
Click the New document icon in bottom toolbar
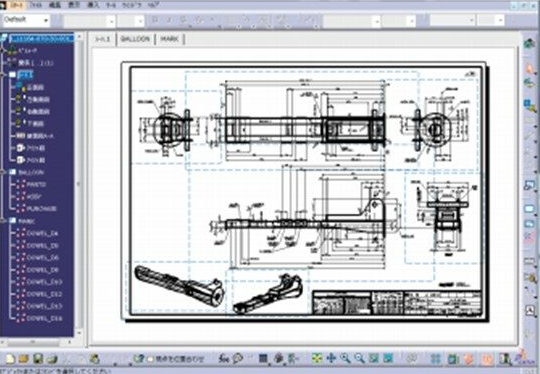tap(10, 359)
